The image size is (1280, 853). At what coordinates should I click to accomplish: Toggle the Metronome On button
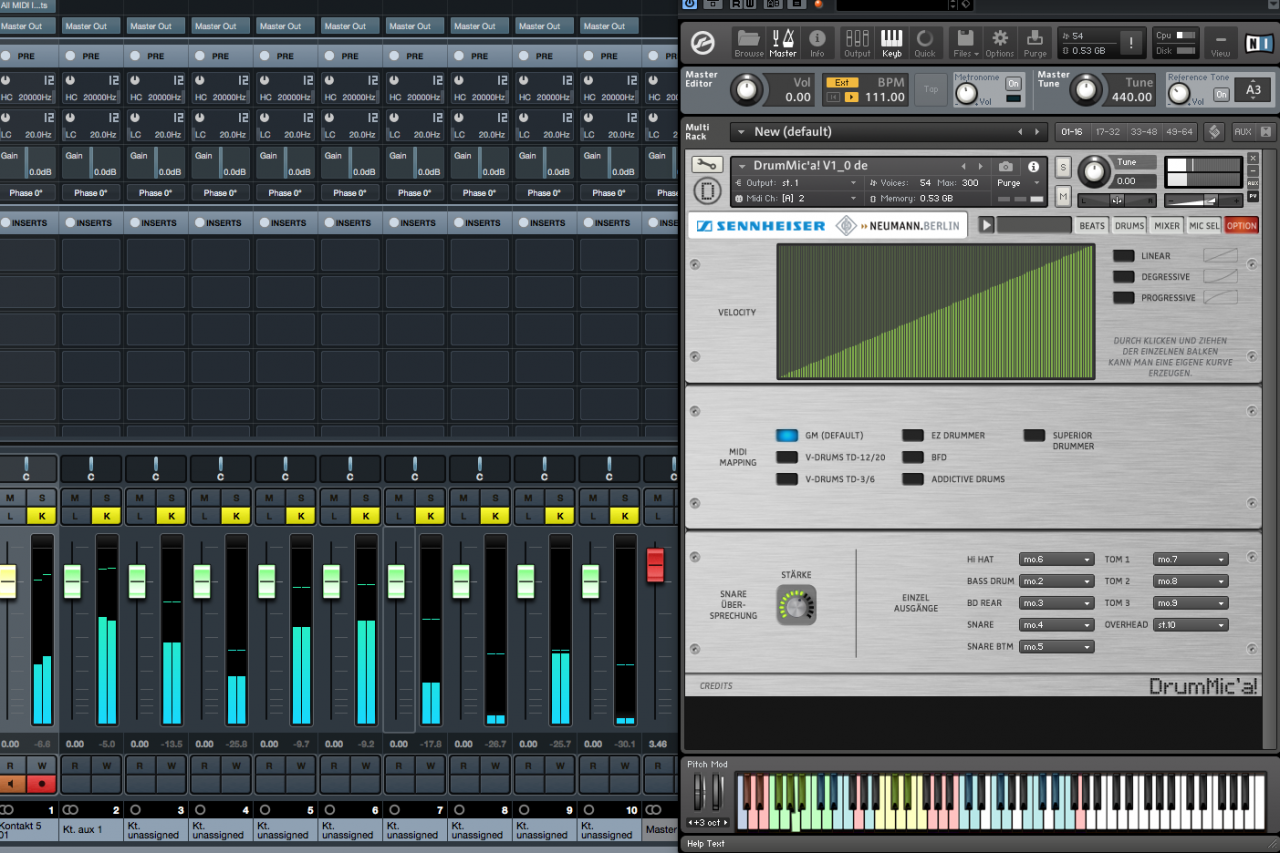pyautogui.click(x=1014, y=83)
